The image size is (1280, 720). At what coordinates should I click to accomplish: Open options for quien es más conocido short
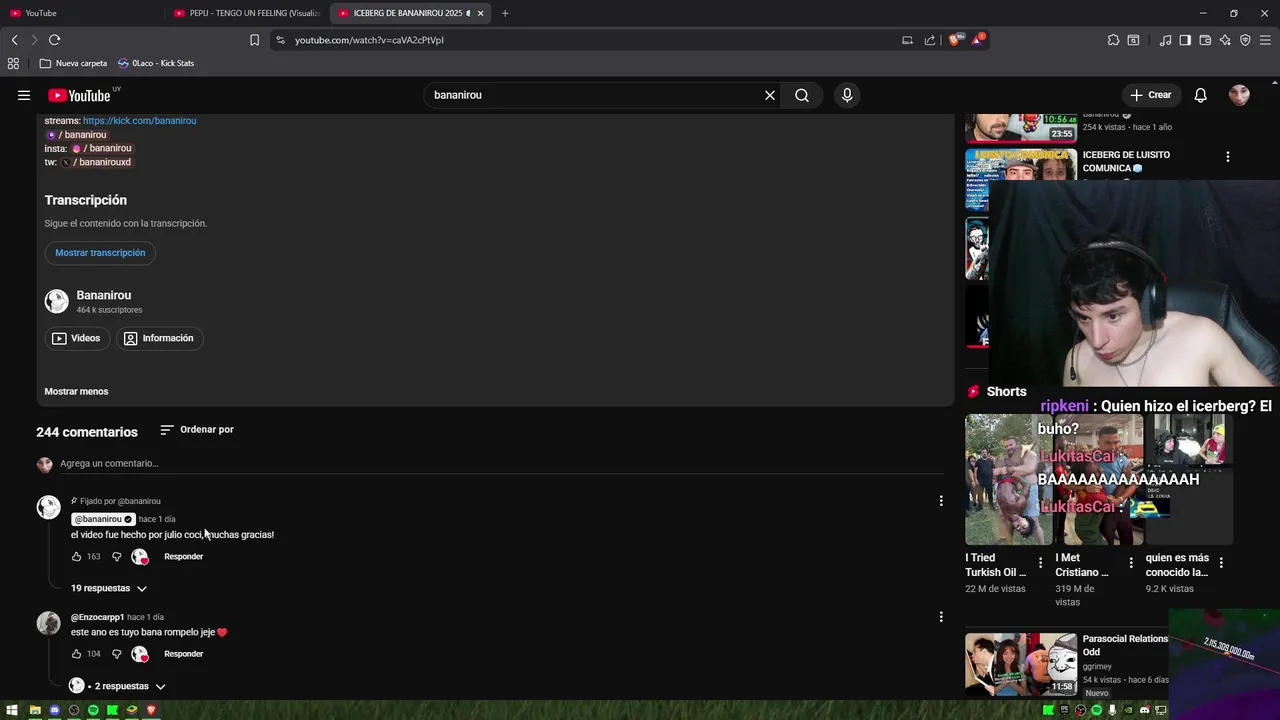(1221, 563)
